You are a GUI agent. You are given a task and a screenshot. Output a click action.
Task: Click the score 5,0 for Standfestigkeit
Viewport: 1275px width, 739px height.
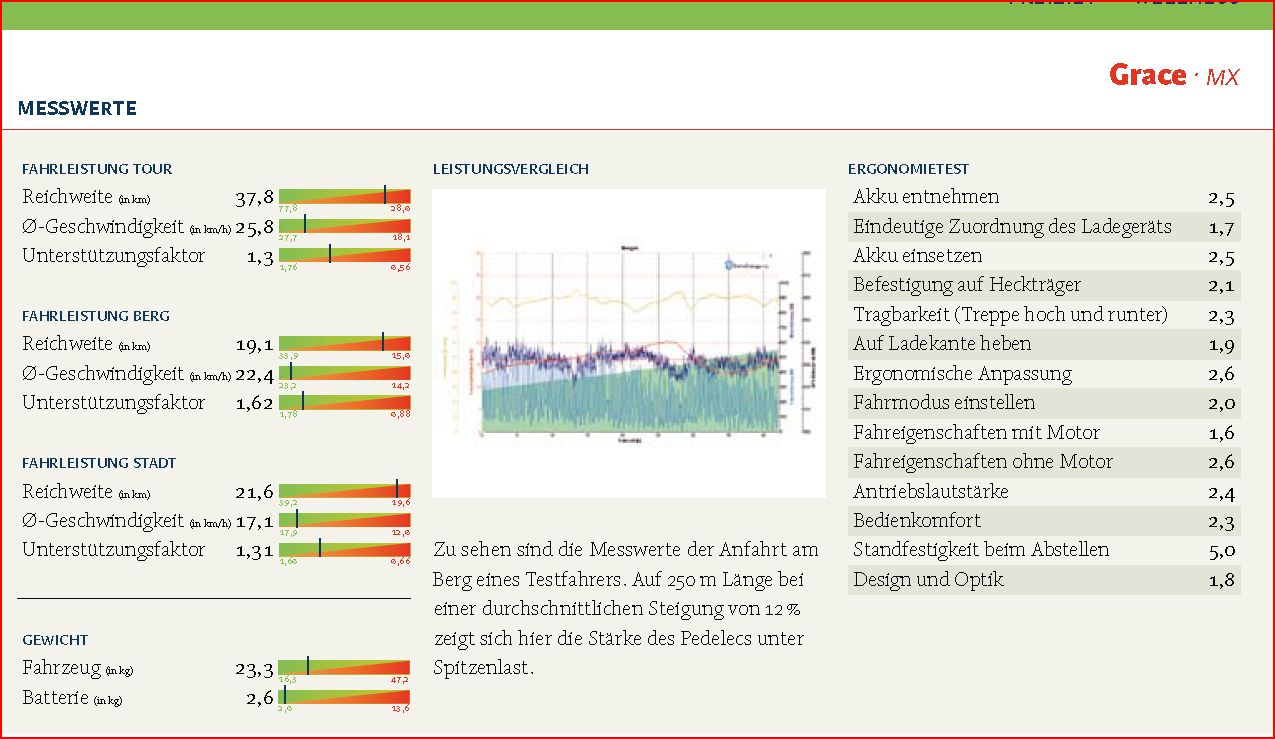1221,551
